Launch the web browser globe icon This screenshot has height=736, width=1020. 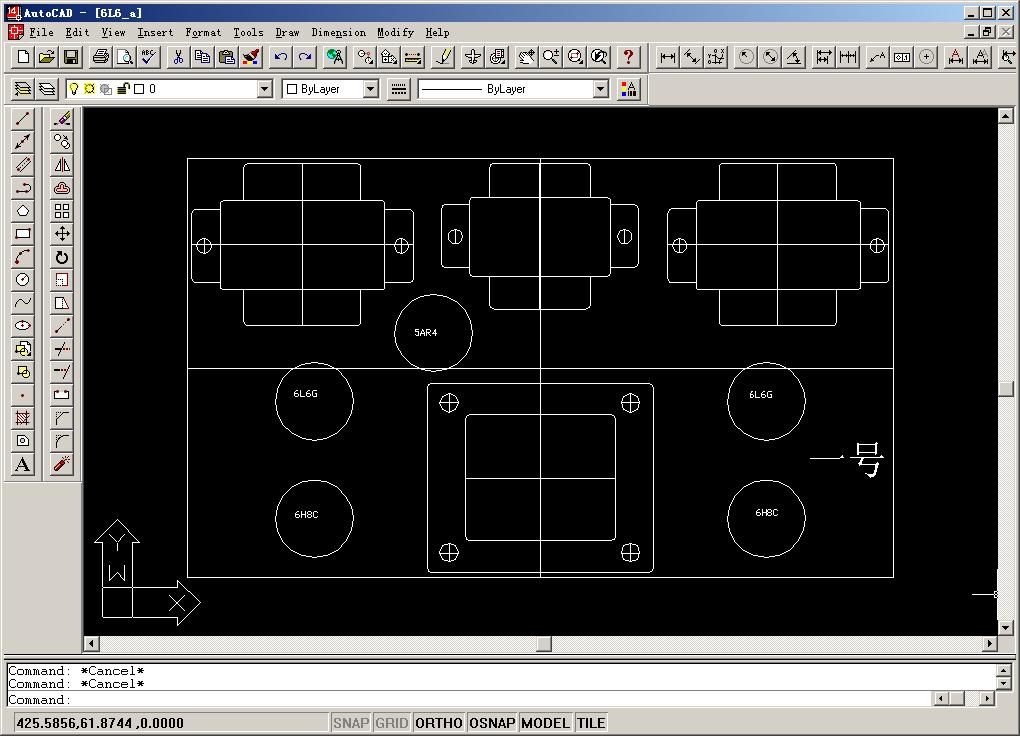point(335,57)
